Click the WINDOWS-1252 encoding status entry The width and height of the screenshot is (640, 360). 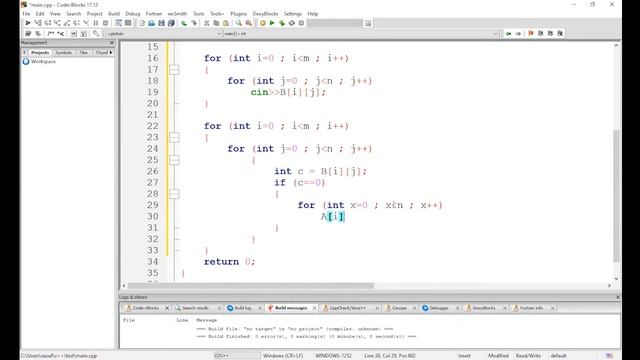pos(333,356)
